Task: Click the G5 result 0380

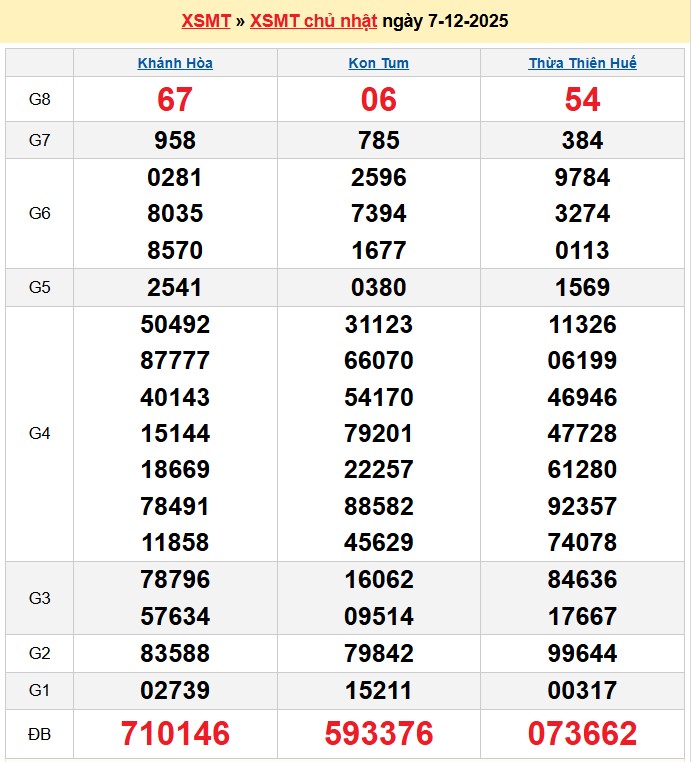Action: [378, 288]
